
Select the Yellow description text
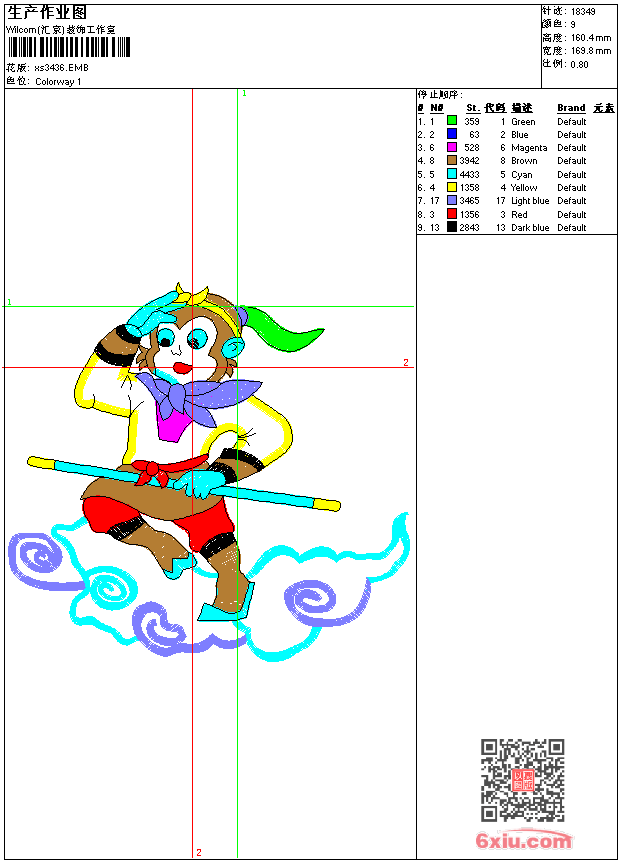pyautogui.click(x=524, y=188)
